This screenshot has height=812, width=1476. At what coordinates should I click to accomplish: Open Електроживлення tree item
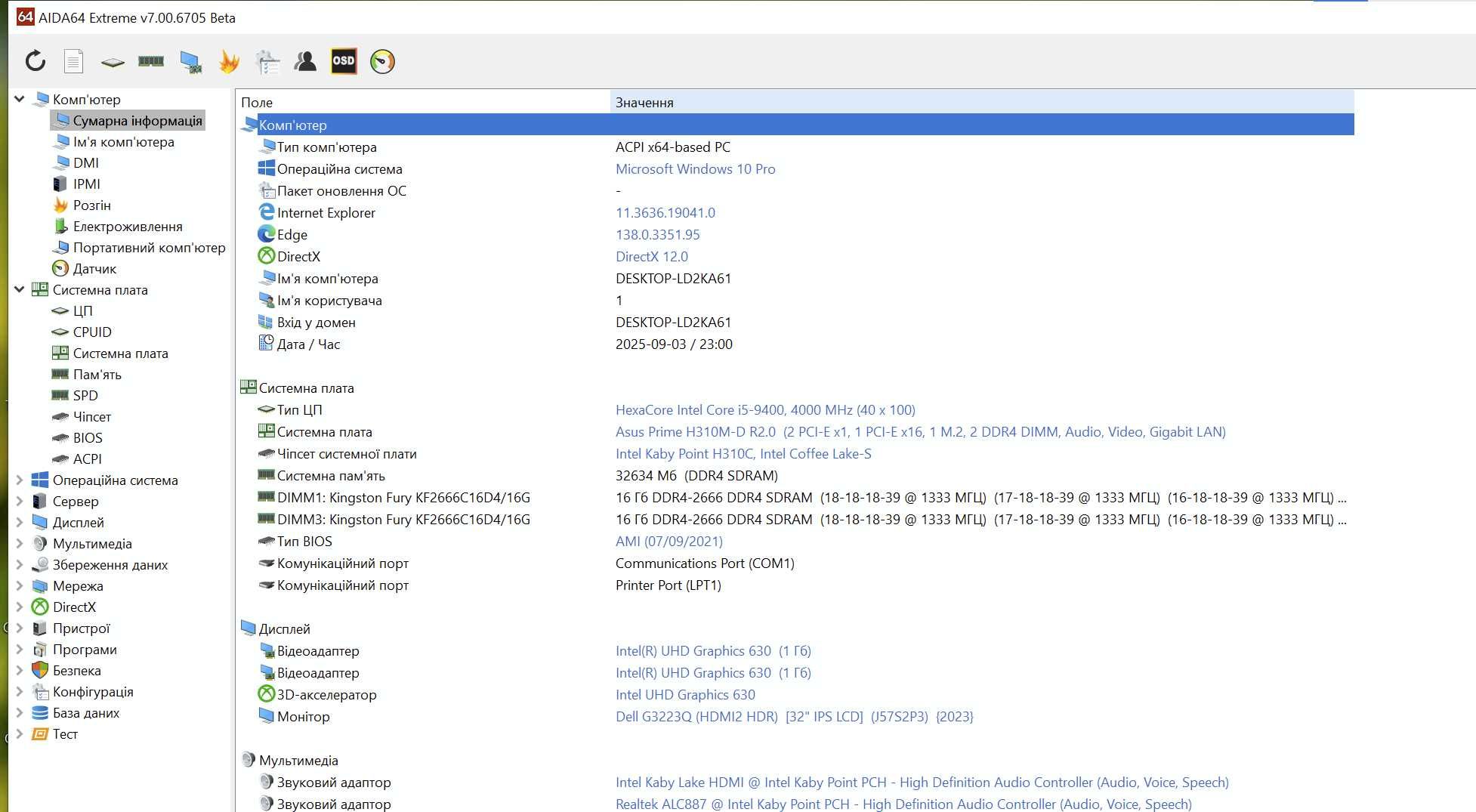(x=128, y=227)
